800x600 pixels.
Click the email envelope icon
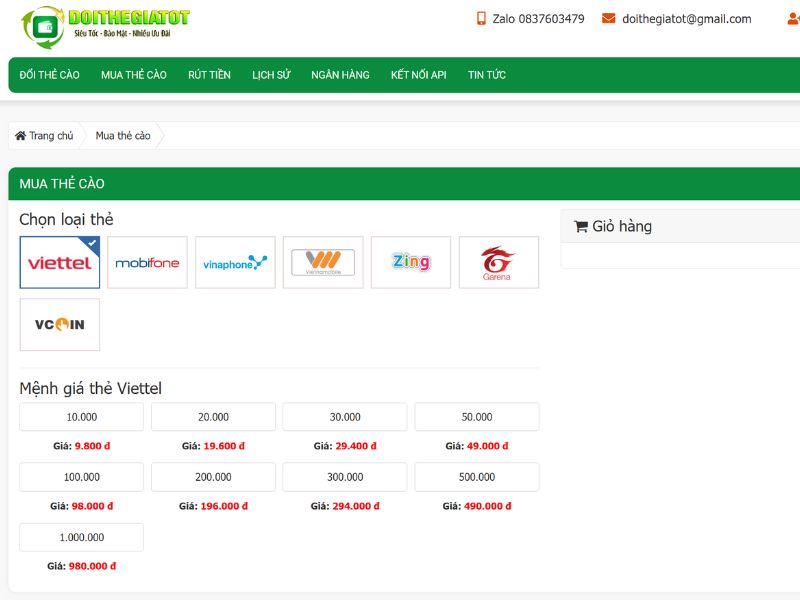point(608,19)
